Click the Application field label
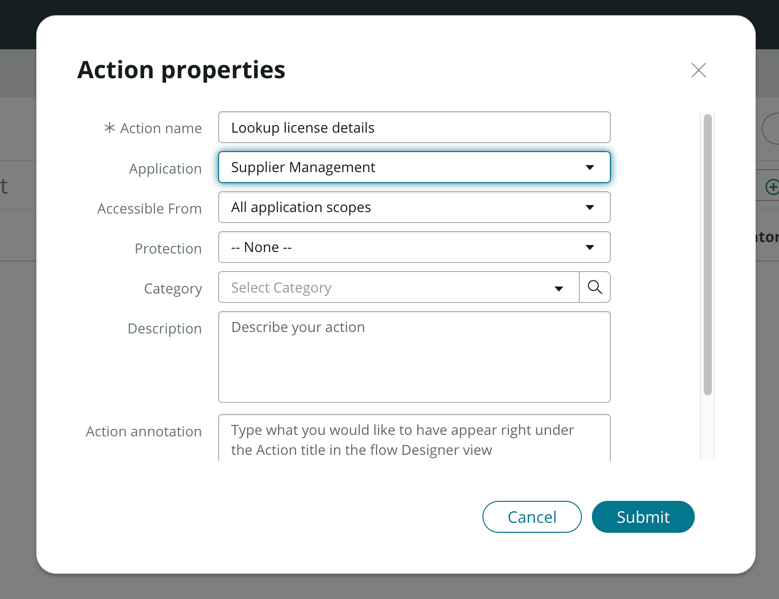Viewport: 779px width, 599px height. pyautogui.click(x=165, y=169)
